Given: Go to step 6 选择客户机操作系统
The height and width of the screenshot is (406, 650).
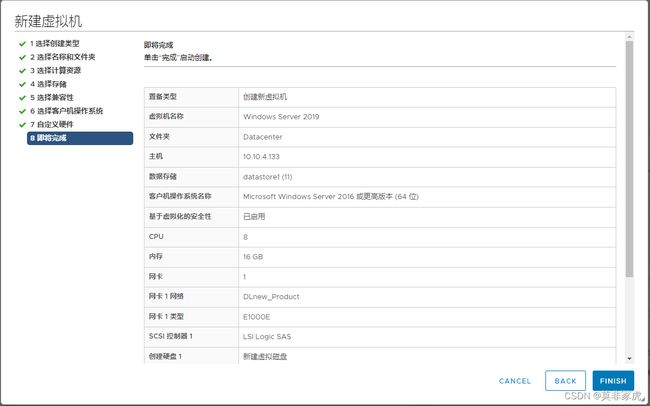Looking at the screenshot, I should click(66, 111).
